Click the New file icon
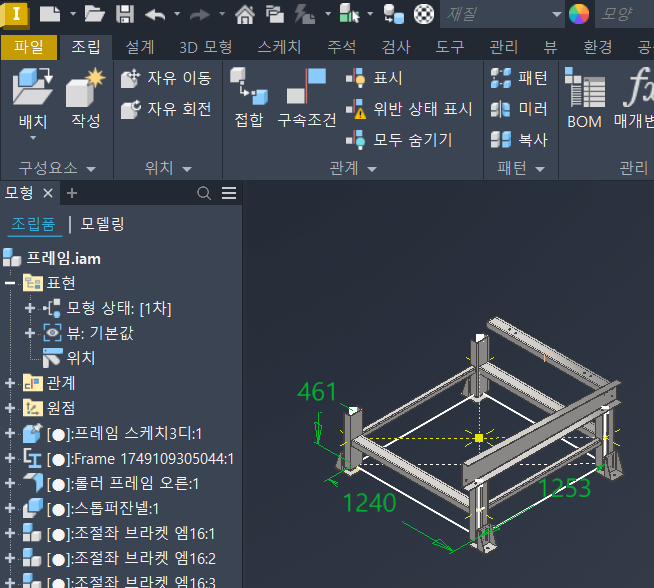The width and height of the screenshot is (654, 588). [x=50, y=14]
